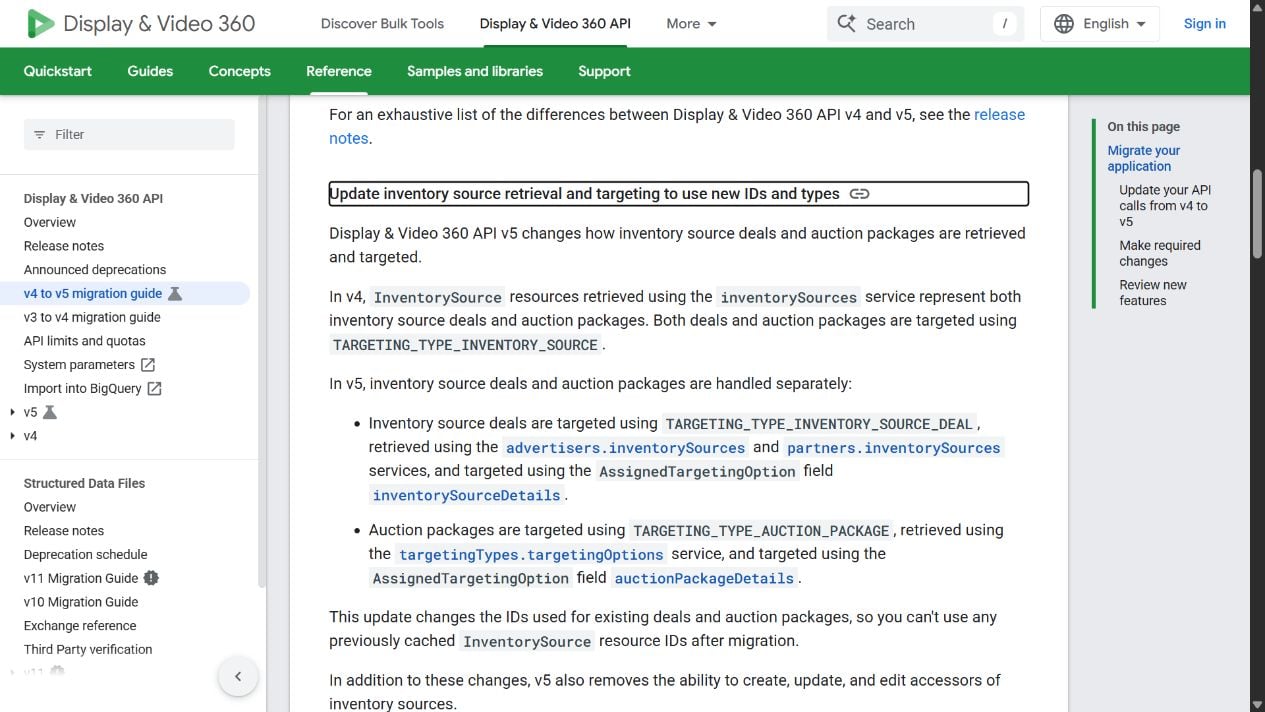This screenshot has width=1265, height=712.
Task: Open the Discover Bulk Tools tab
Action: (382, 23)
